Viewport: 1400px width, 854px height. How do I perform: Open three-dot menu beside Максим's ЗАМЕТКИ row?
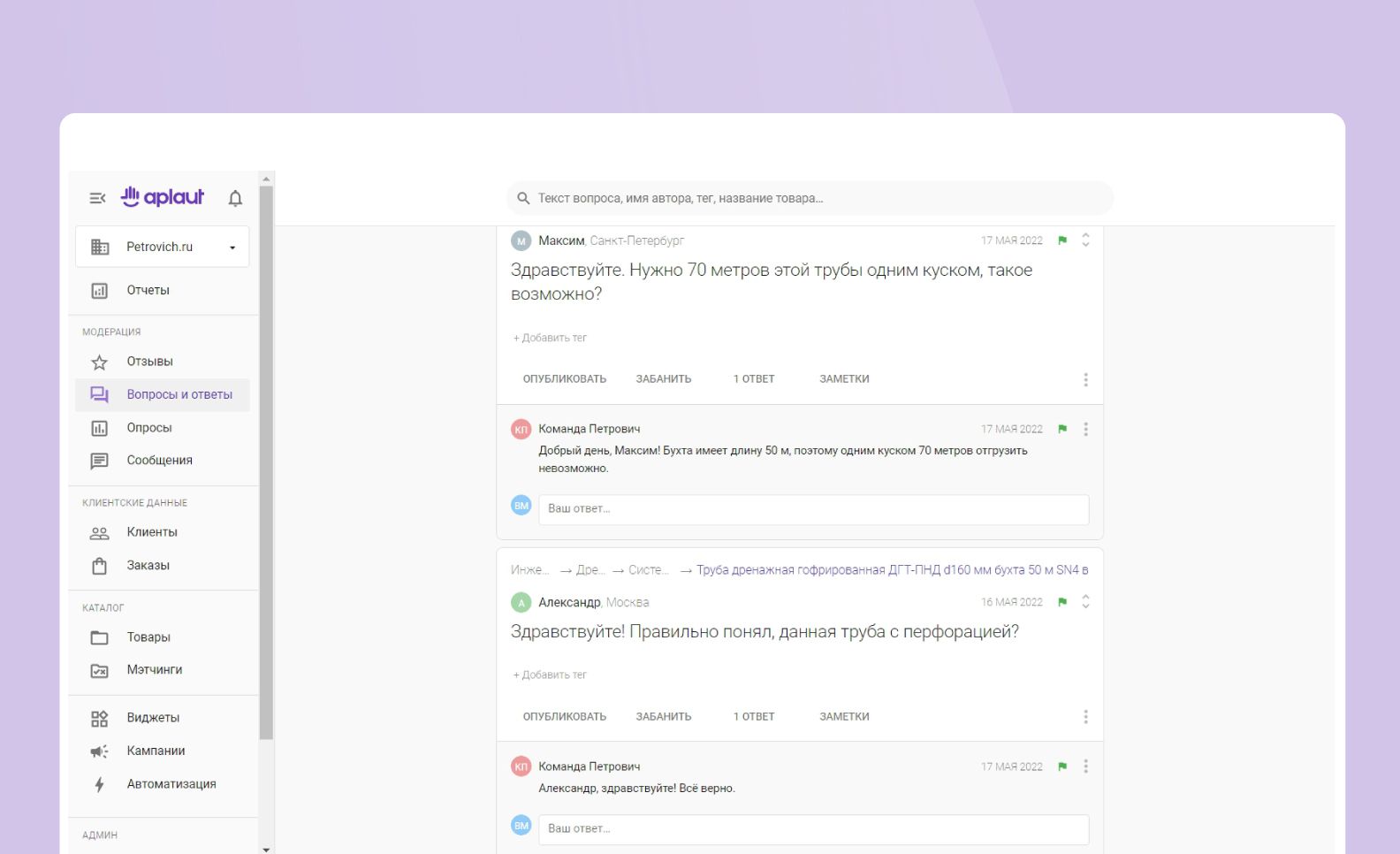coord(1085,379)
